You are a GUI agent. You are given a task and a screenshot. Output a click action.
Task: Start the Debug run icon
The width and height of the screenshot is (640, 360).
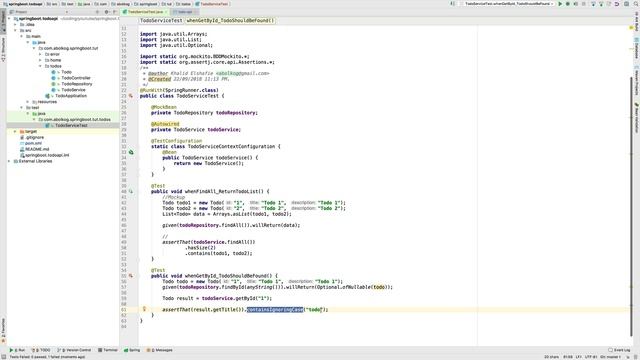pyautogui.click(x=568, y=4)
